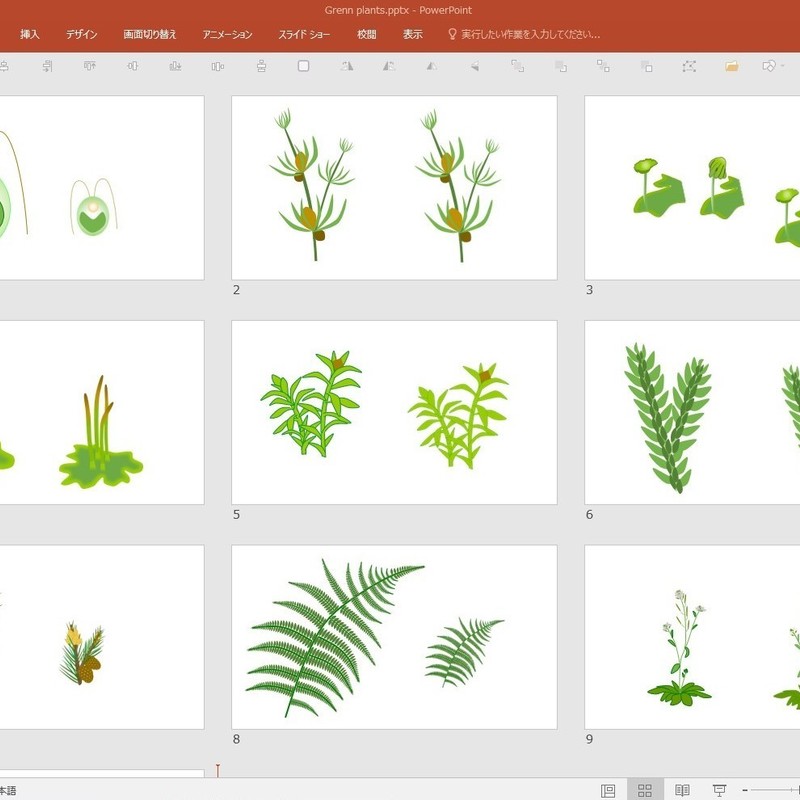Open the 挿入 (Insert) tab

(30, 34)
